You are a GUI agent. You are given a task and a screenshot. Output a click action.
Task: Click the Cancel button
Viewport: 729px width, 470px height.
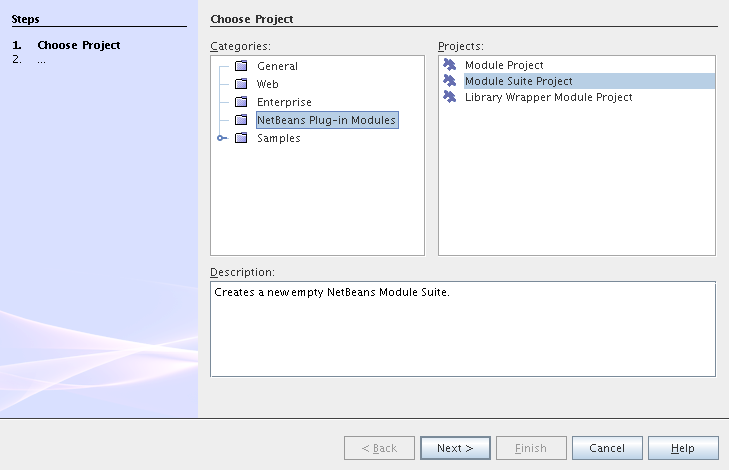click(x=607, y=448)
